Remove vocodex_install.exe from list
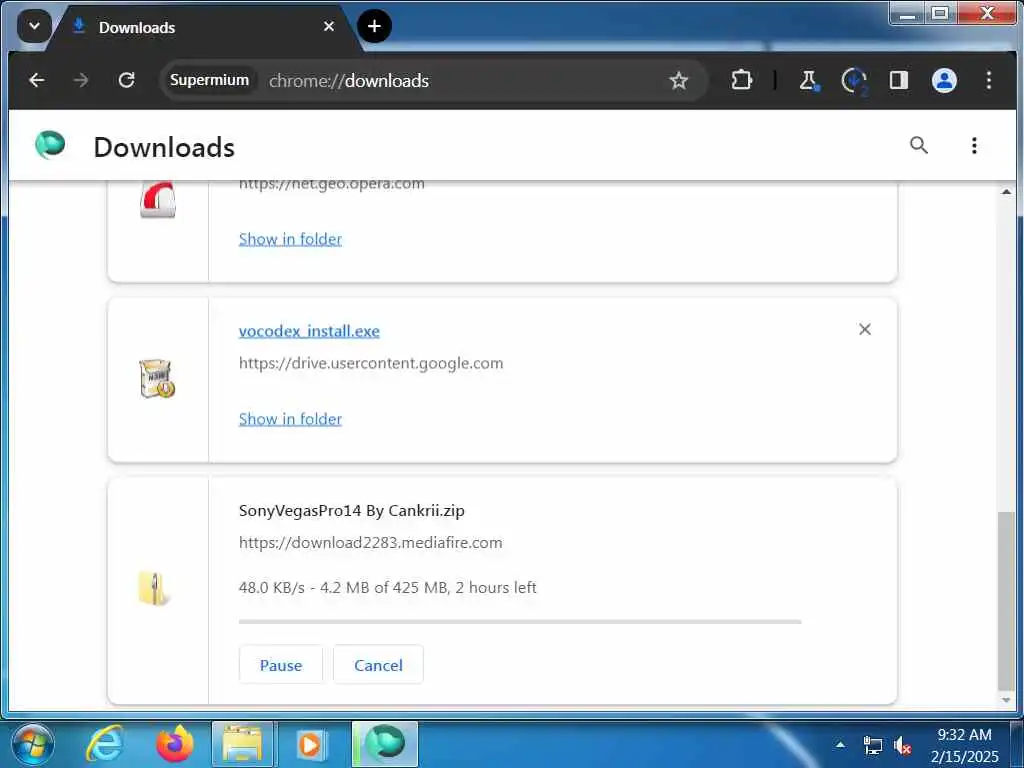This screenshot has width=1024, height=768. click(x=865, y=329)
